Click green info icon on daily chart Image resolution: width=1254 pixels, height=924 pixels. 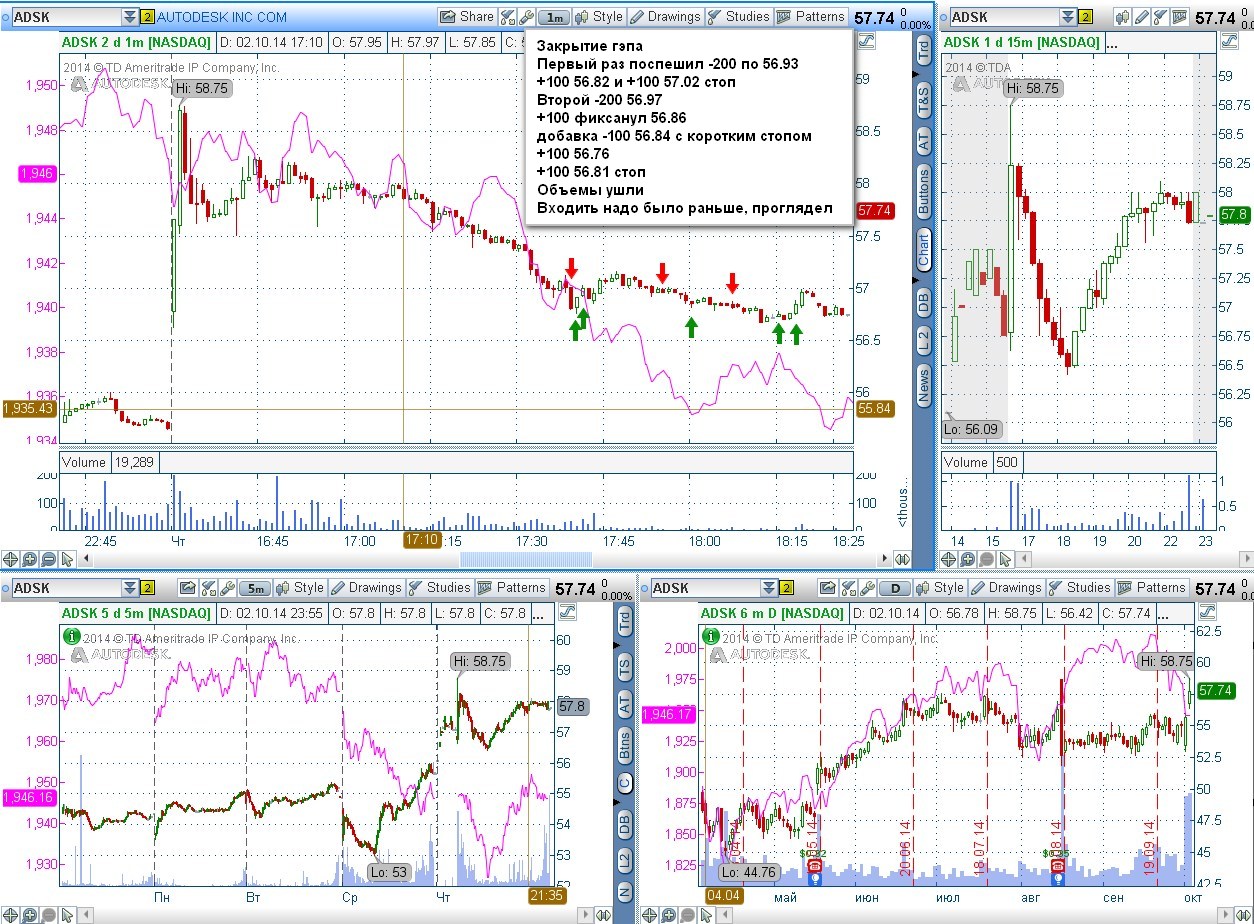[711, 635]
